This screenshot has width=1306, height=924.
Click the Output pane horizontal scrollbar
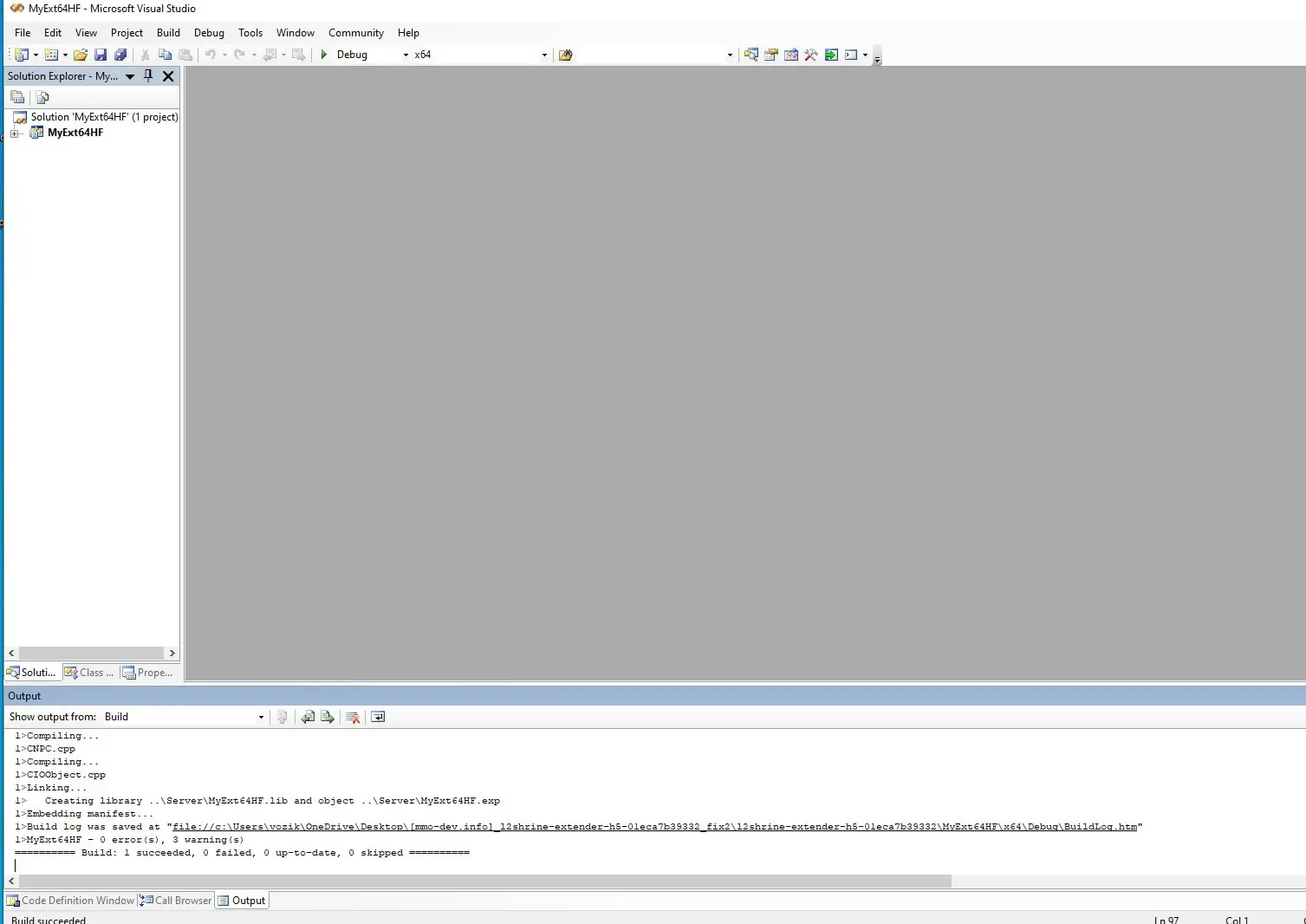[484, 881]
